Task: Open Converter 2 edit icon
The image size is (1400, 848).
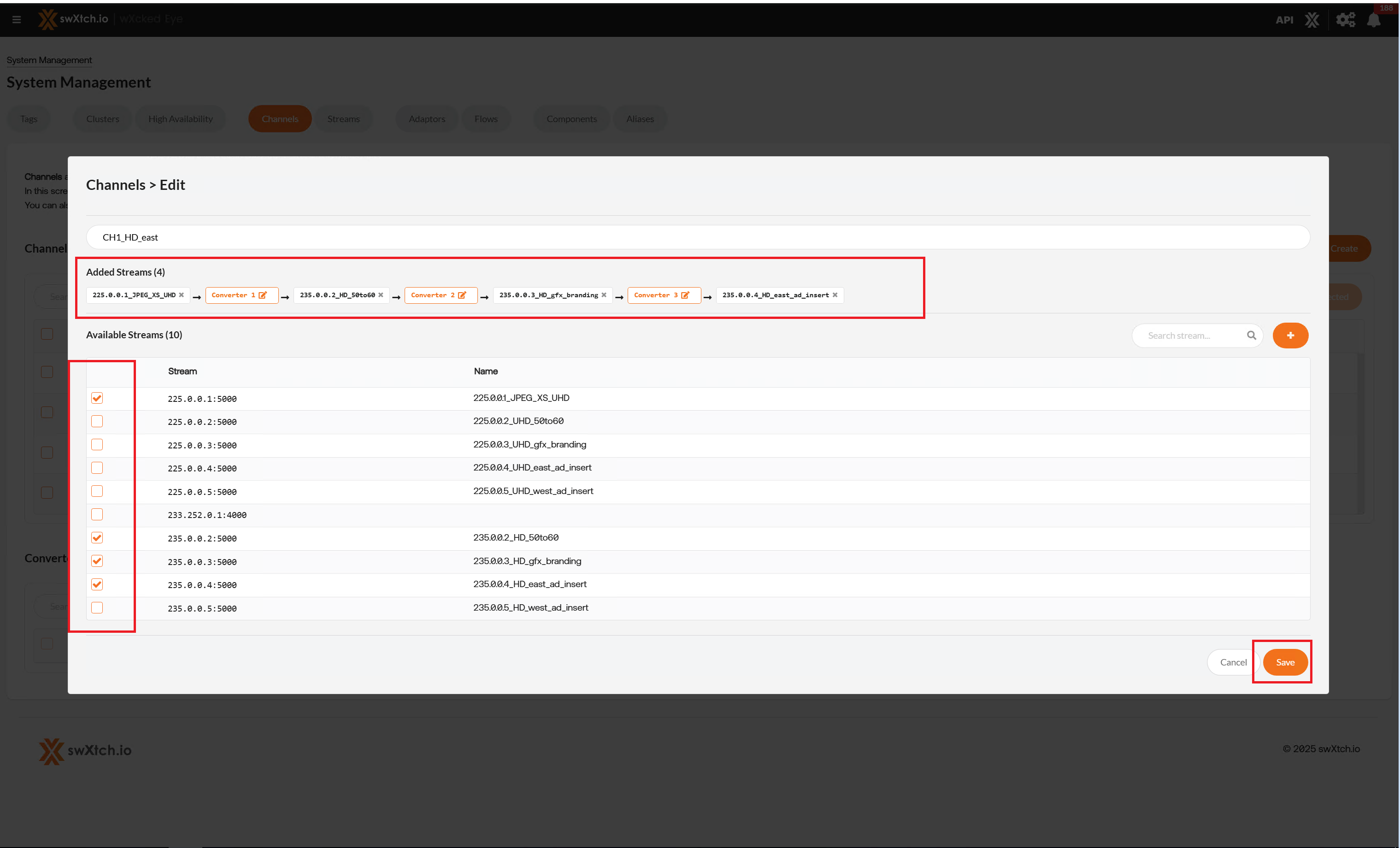Action: [462, 295]
